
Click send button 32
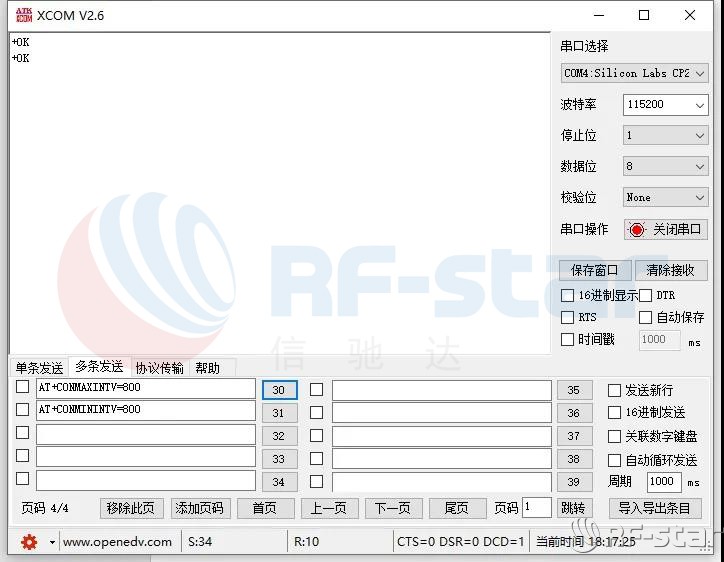[280, 436]
